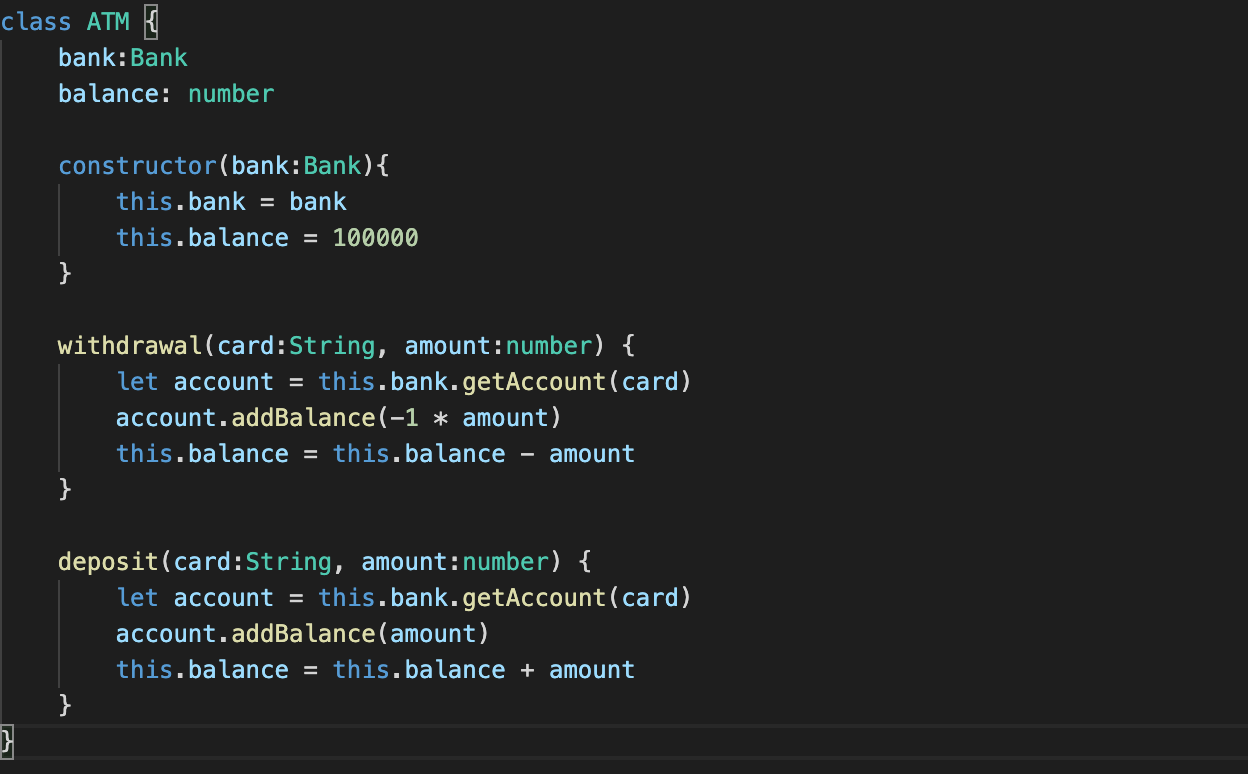Click "number" type in balance declaration

231,93
